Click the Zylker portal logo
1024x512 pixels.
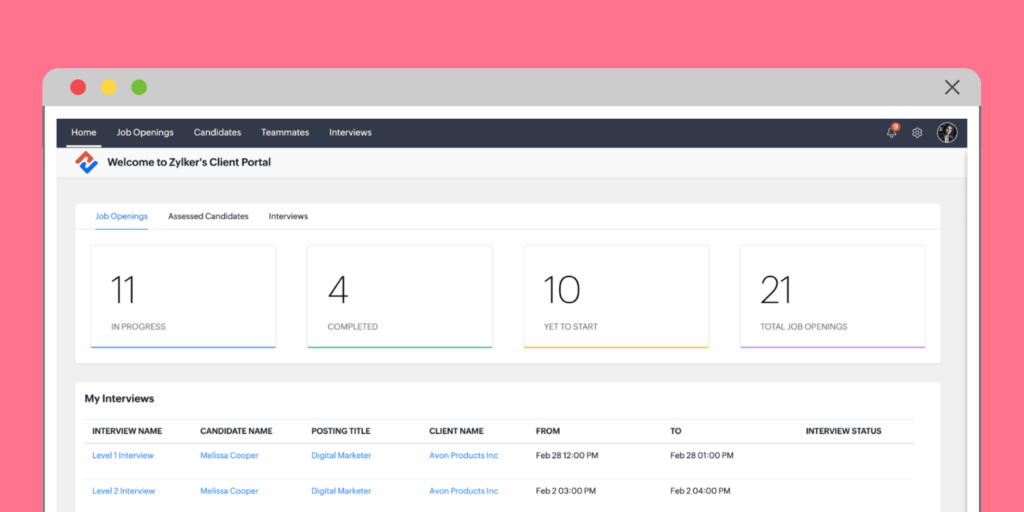click(87, 162)
